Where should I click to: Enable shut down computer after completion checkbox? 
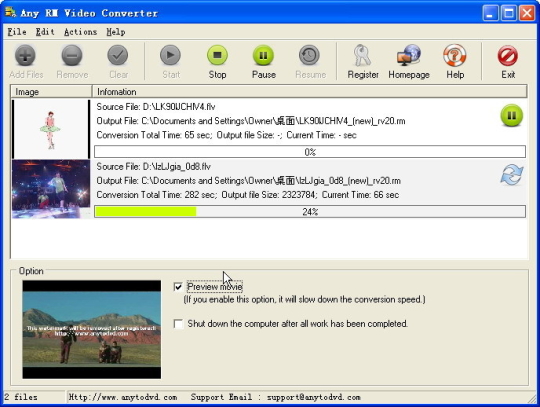(178, 324)
